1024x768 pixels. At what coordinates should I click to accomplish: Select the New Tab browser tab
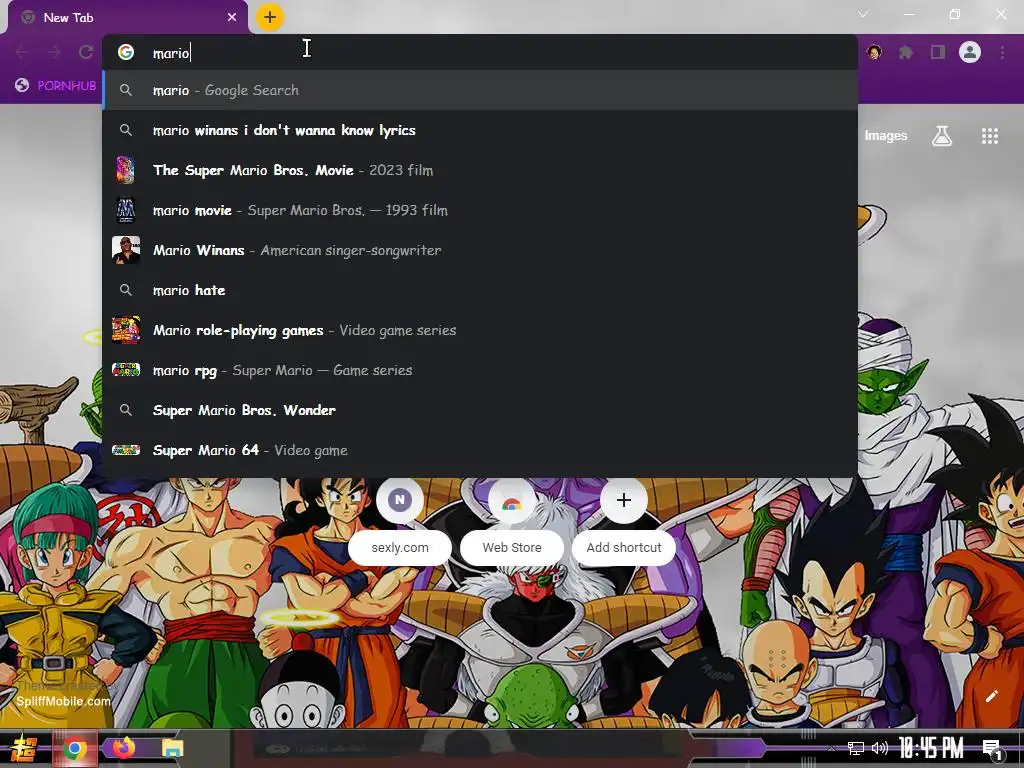coord(128,18)
